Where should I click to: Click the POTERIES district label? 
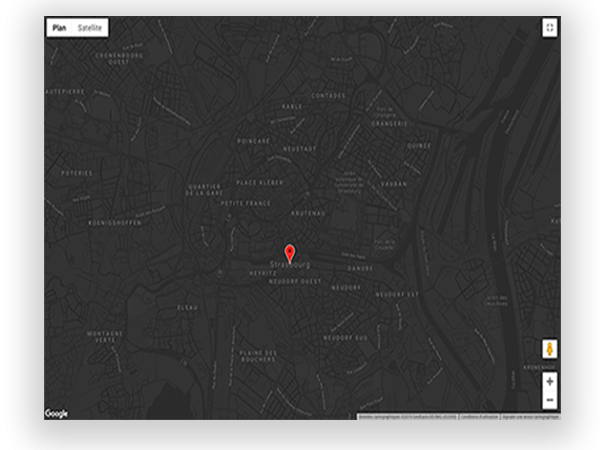click(x=77, y=174)
